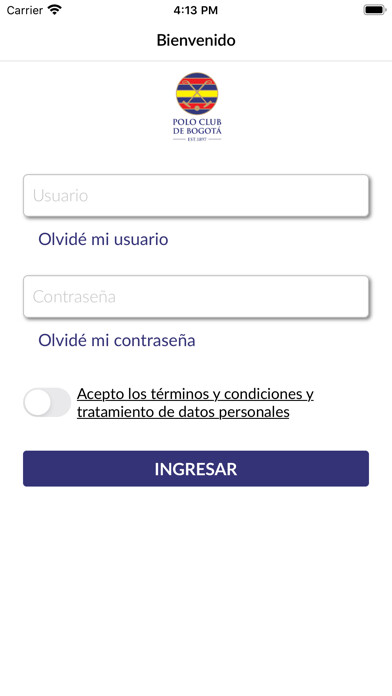Tap the 4:13 PM clock
The height and width of the screenshot is (696, 392).
pyautogui.click(x=196, y=10)
